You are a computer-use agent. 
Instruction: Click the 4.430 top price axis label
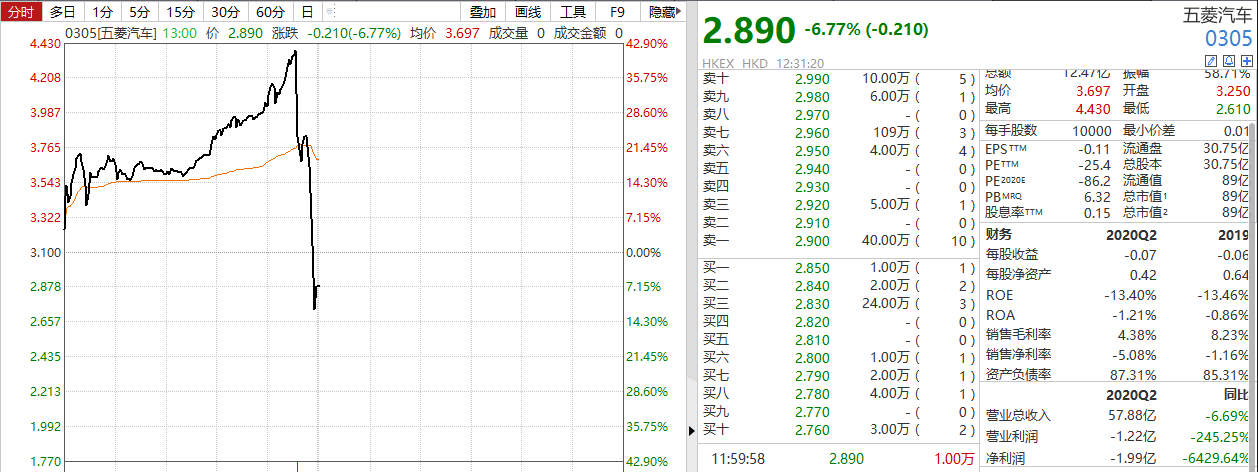45,43
